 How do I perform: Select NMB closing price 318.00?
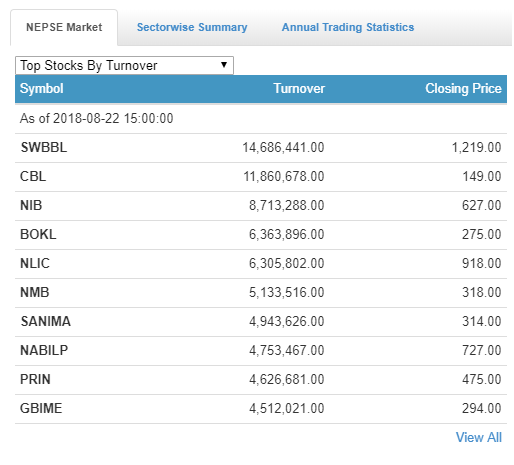482,292
